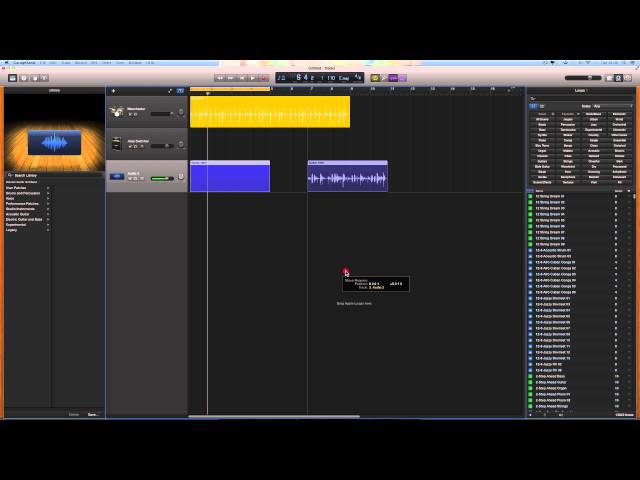Click the LCD display mode note icon
The image size is (640, 480).
pos(281,78)
